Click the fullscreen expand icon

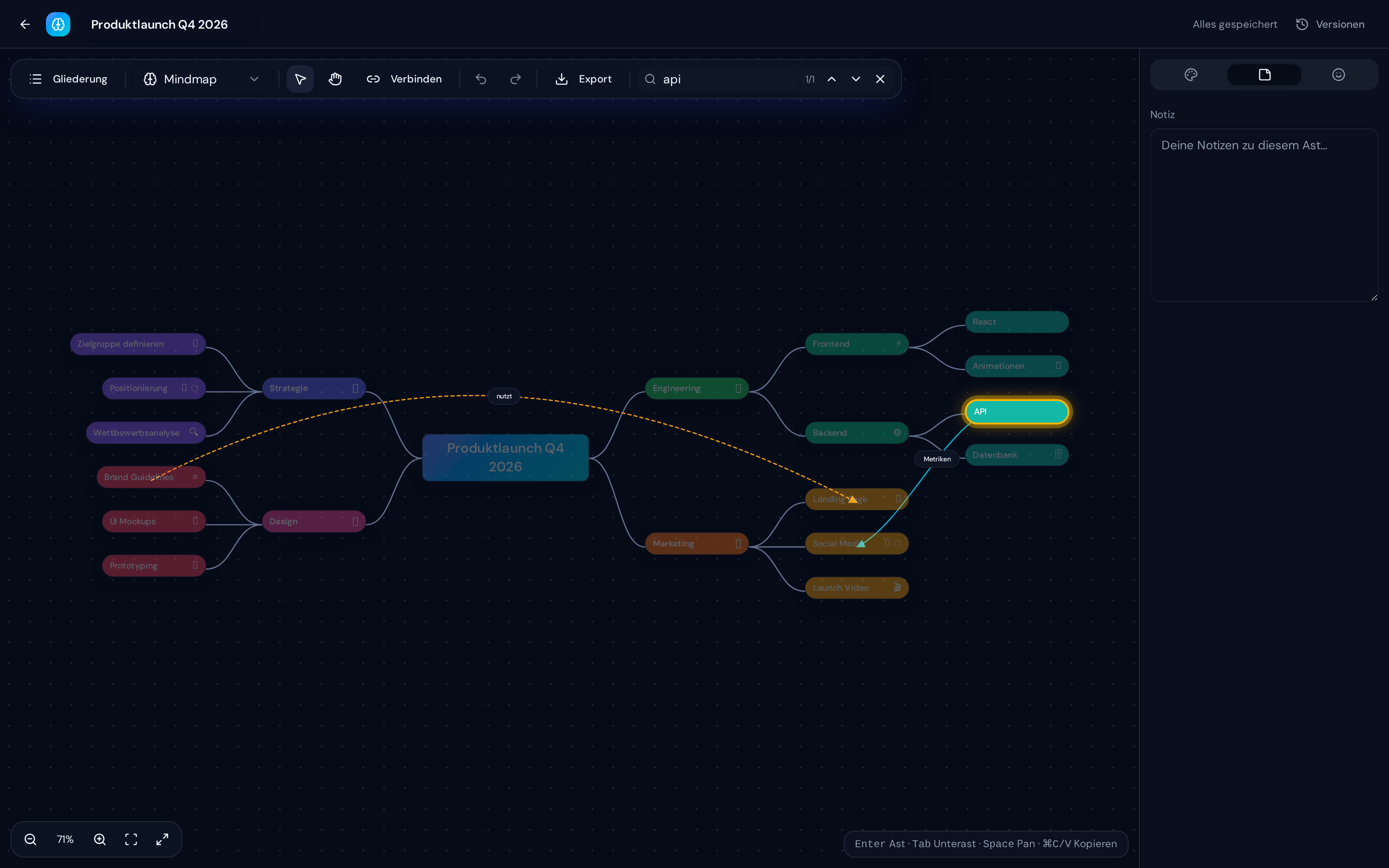[x=162, y=839]
